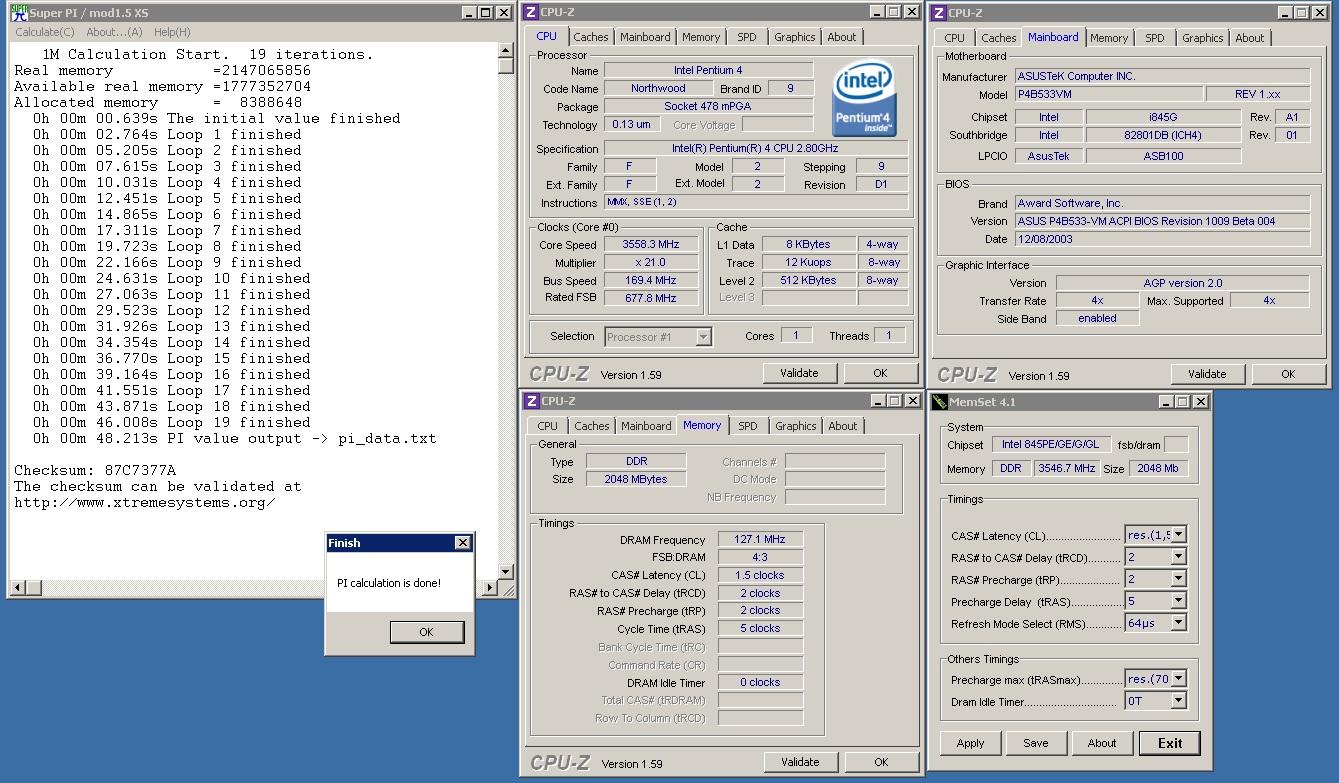The height and width of the screenshot is (783, 1339).
Task: Click the xtremesystems.org URL text
Action: tap(145, 502)
